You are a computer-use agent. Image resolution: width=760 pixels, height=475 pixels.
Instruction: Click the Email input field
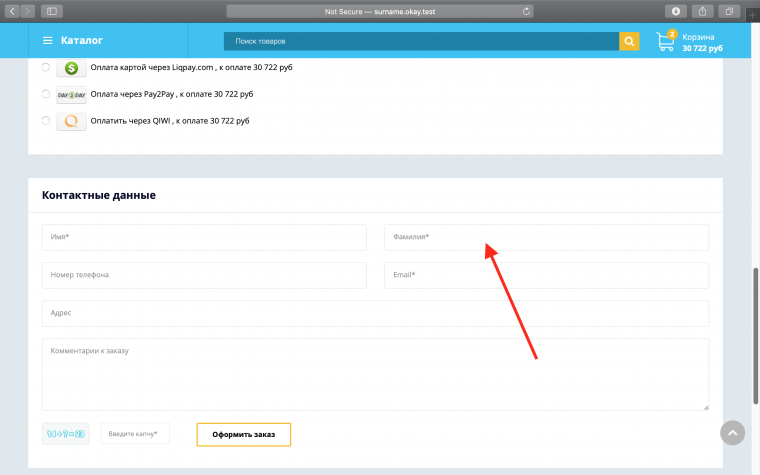click(x=546, y=275)
